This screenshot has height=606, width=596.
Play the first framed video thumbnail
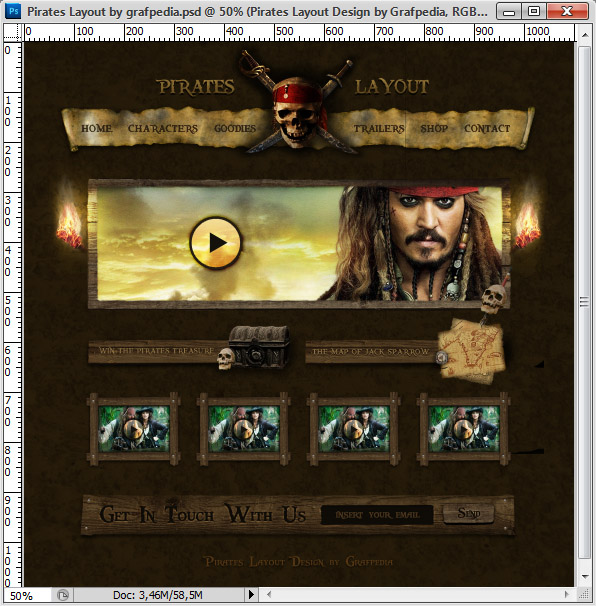pos(133,429)
